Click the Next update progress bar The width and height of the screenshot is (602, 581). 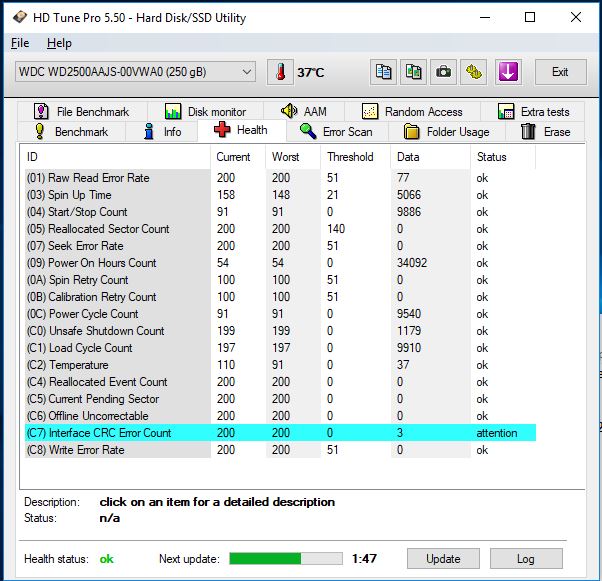[x=286, y=559]
